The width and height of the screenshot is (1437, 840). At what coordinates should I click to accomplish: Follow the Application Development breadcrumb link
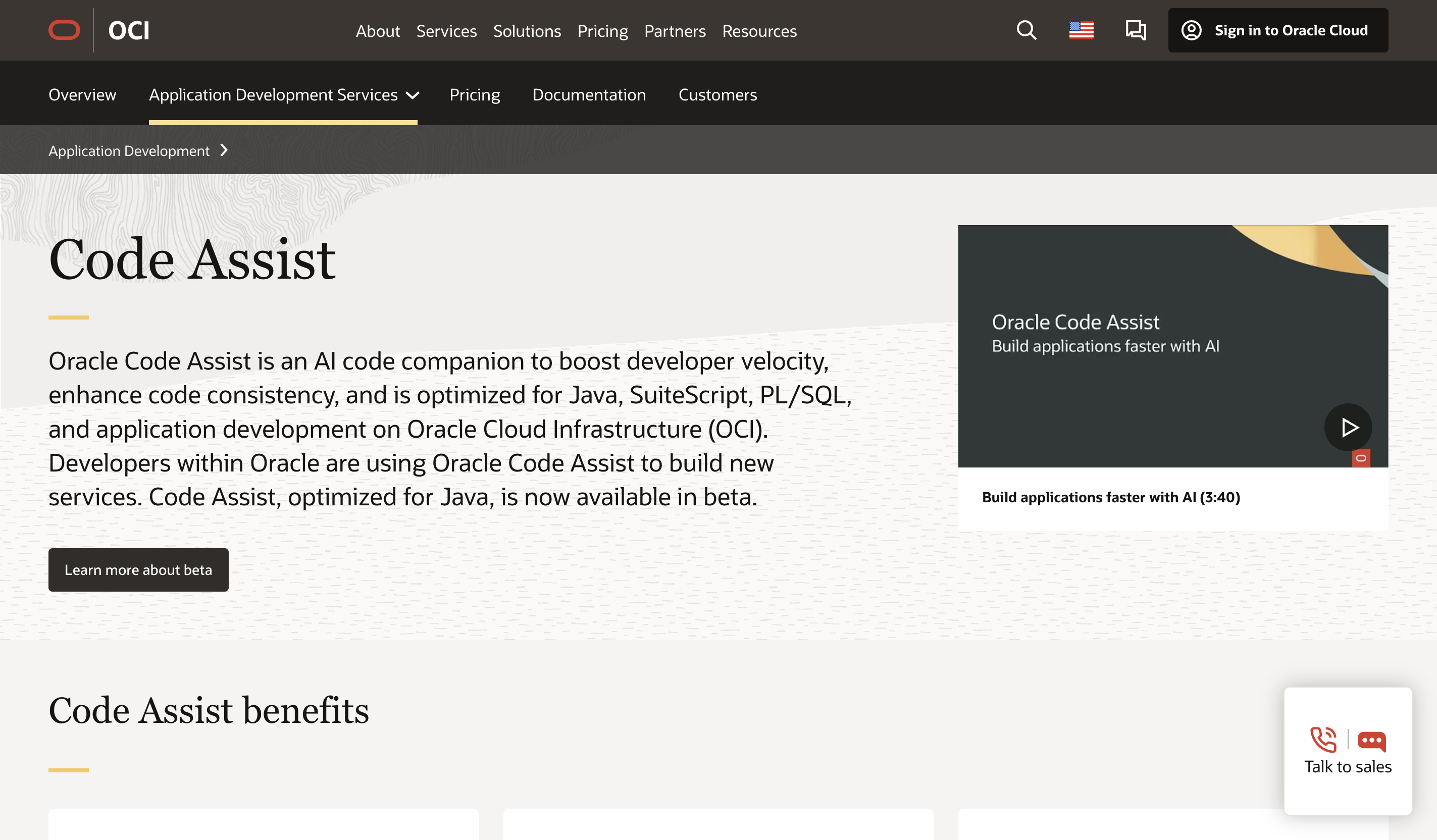(x=129, y=150)
